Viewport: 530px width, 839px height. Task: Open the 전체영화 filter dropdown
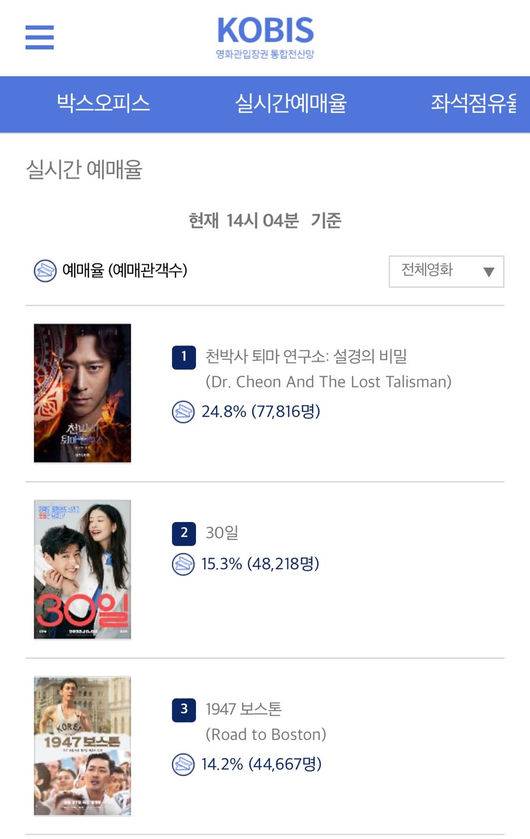pyautogui.click(x=446, y=271)
